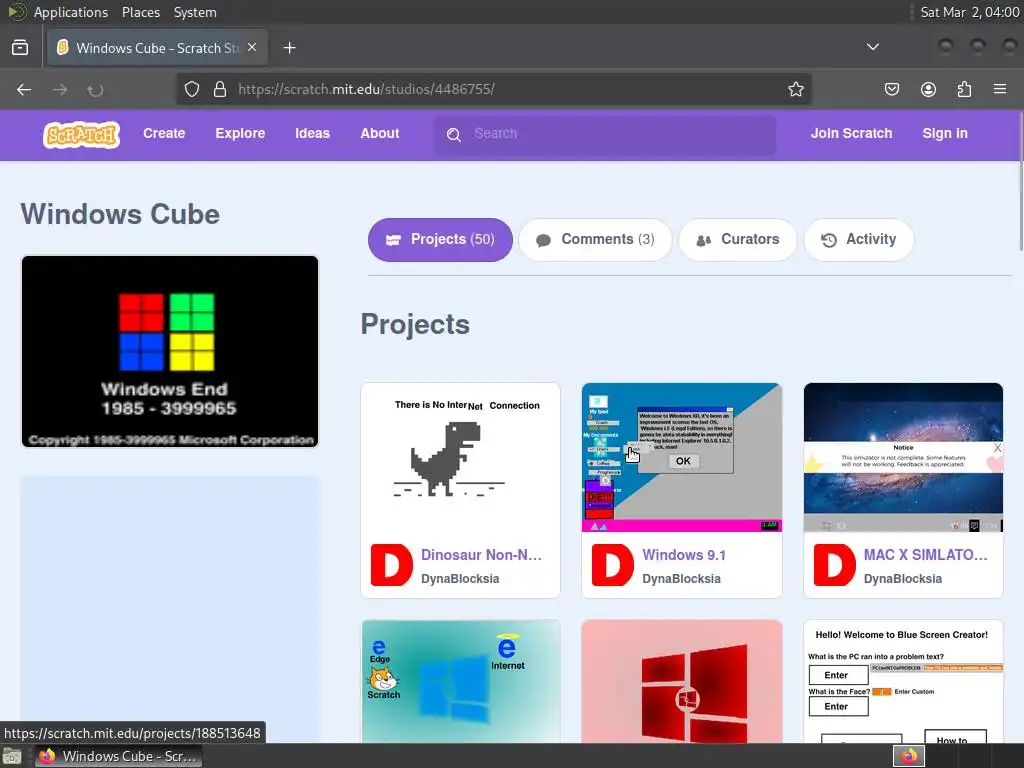Click the clock Sat Mar 2, 04:00
The image size is (1024, 768).
tap(970, 12)
